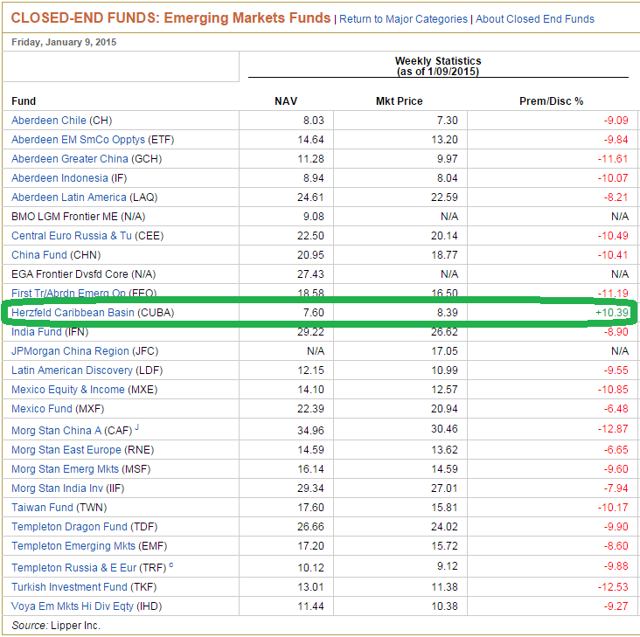640x637 pixels.
Task: Click the 10.38 price for Voya Em Mkts
Action: pyautogui.click(x=444, y=606)
